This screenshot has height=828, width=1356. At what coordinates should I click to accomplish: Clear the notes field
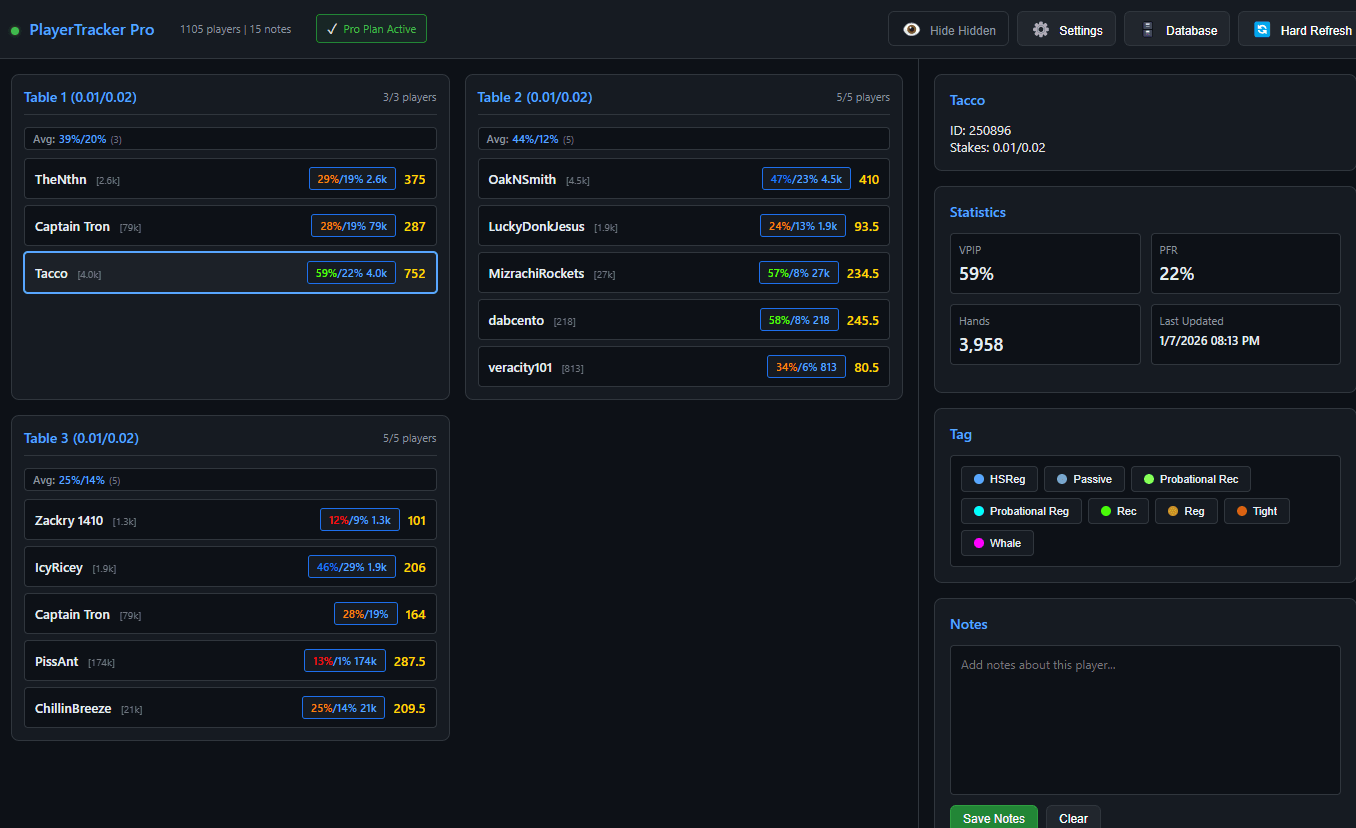[x=1072, y=817]
